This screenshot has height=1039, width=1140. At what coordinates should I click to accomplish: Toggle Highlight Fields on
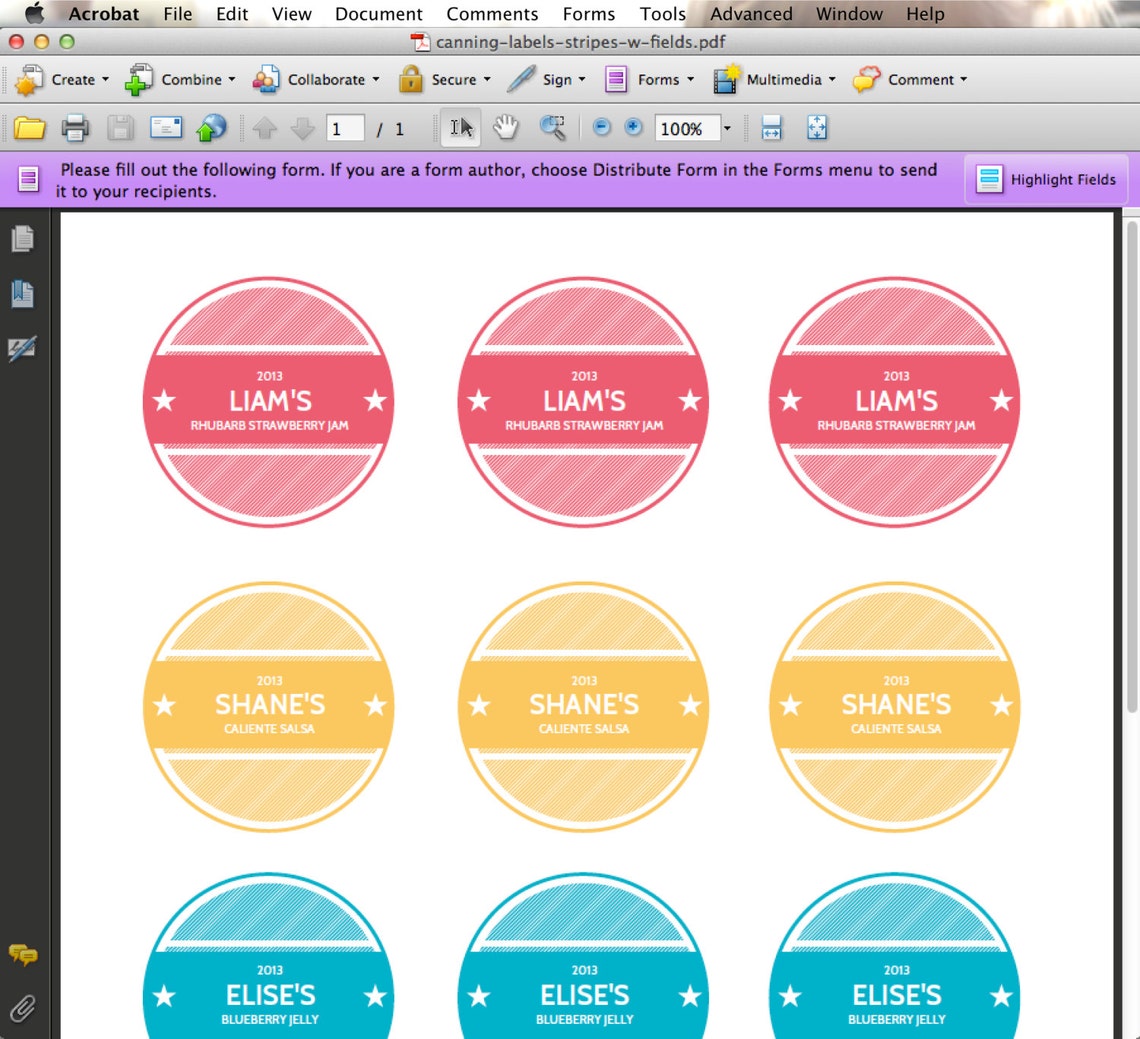(x=1046, y=179)
